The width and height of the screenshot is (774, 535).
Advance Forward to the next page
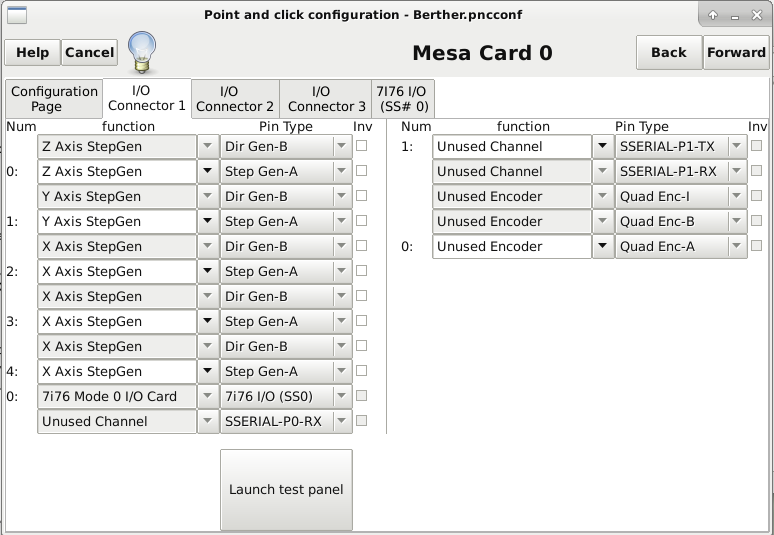coord(736,52)
